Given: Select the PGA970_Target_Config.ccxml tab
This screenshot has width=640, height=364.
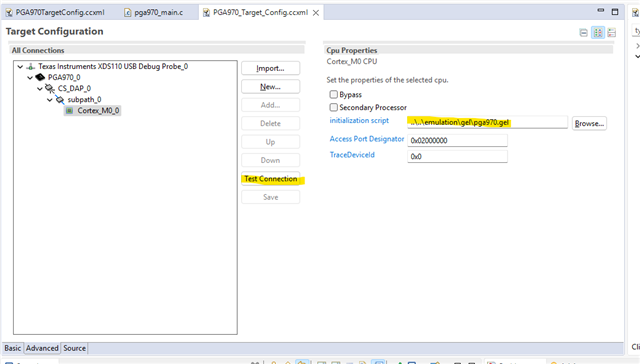Looking at the screenshot, I should click(260, 13).
